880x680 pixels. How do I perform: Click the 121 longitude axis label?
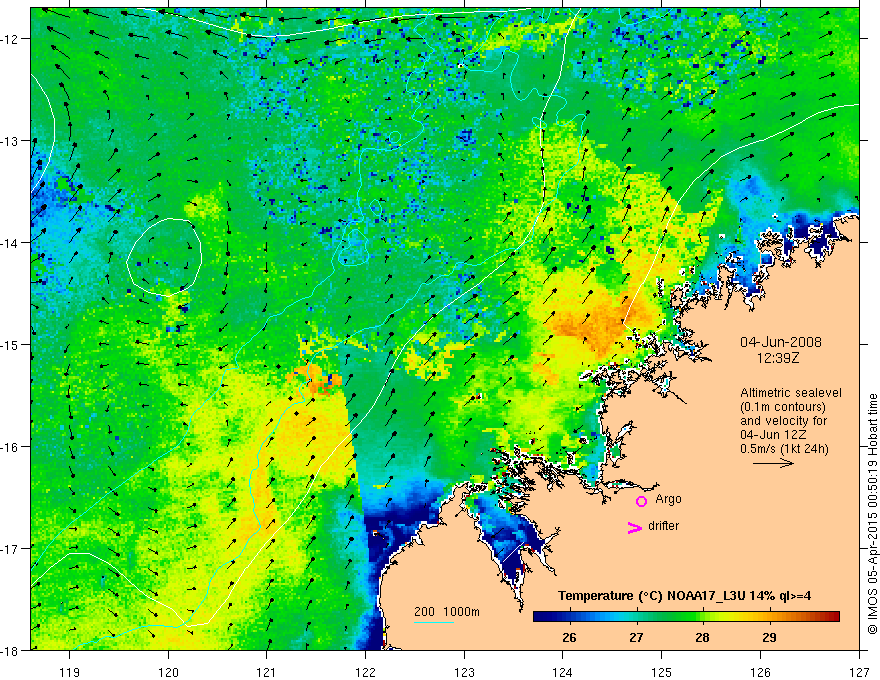coord(267,672)
